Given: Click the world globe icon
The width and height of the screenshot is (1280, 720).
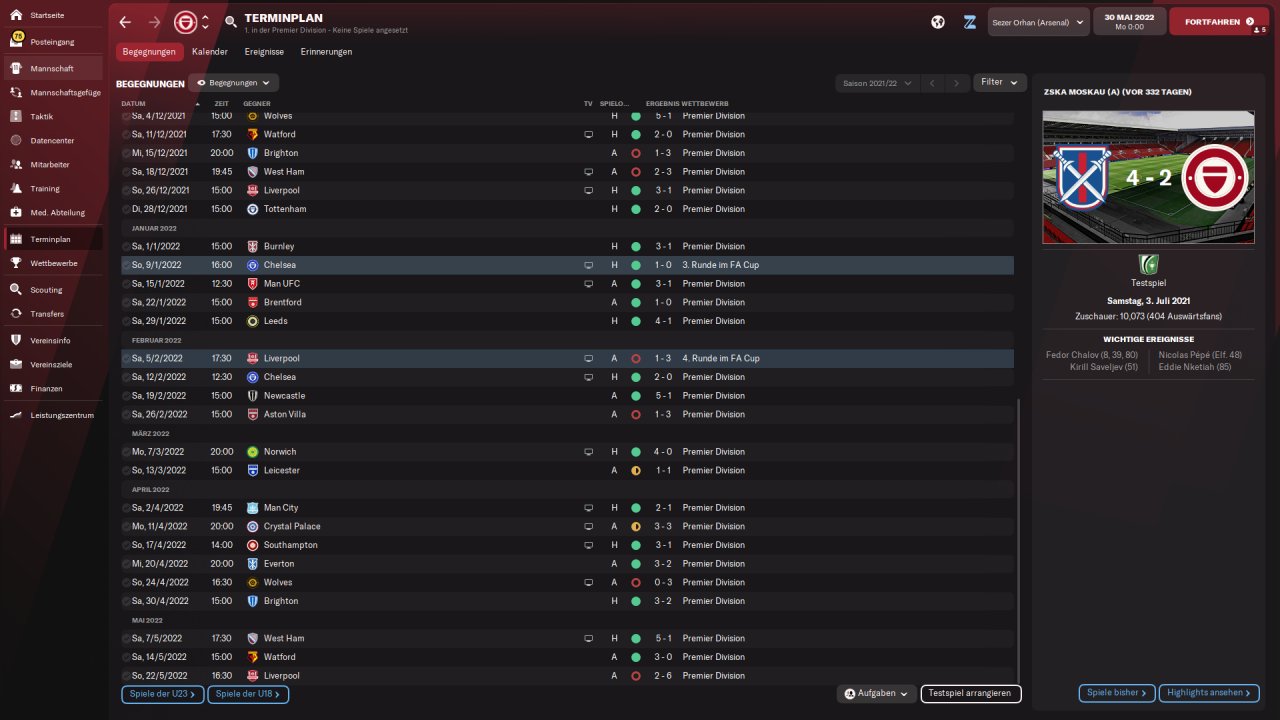Looking at the screenshot, I should click(x=938, y=22).
